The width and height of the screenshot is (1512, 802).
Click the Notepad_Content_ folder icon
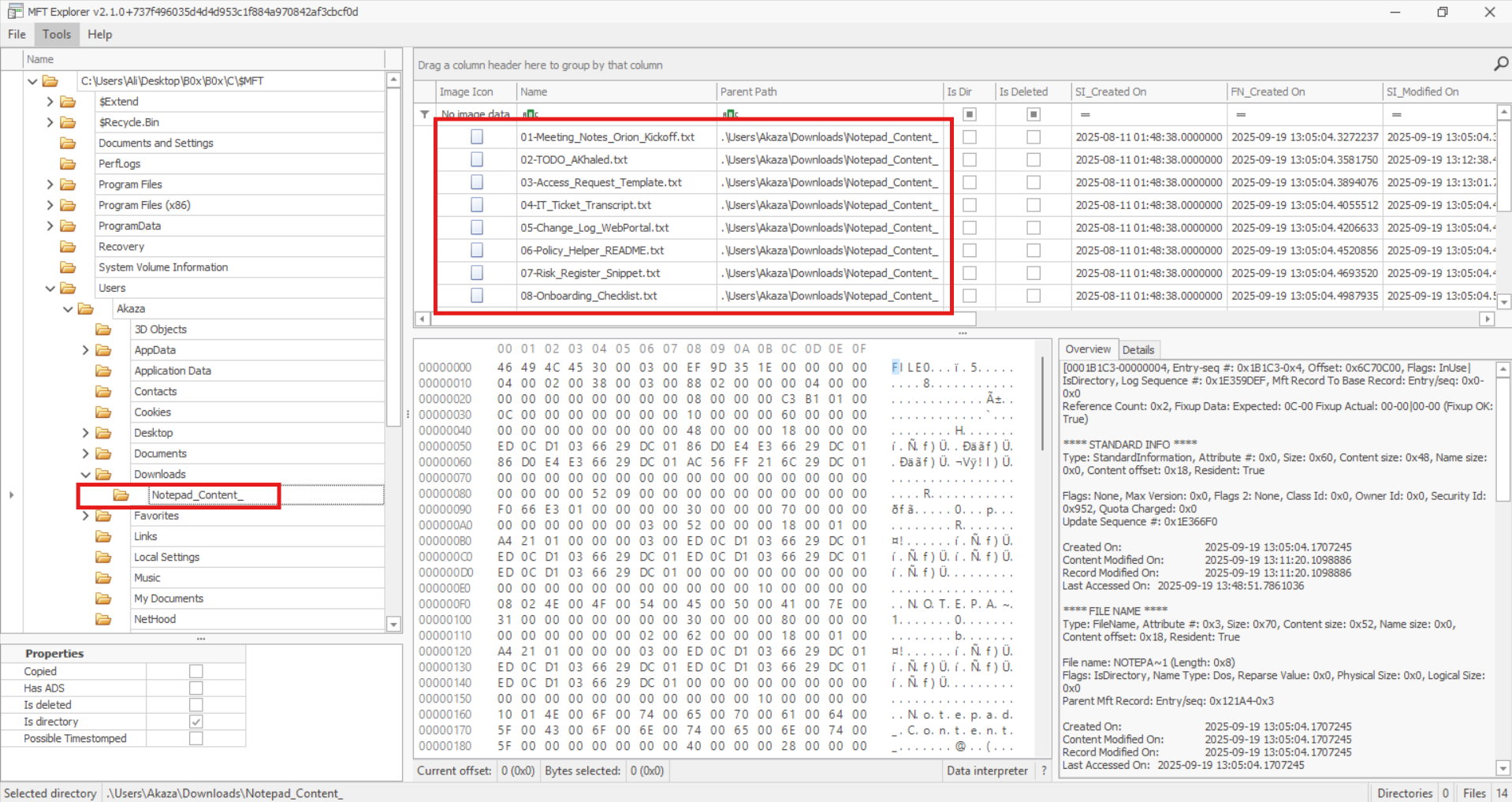tap(121, 494)
